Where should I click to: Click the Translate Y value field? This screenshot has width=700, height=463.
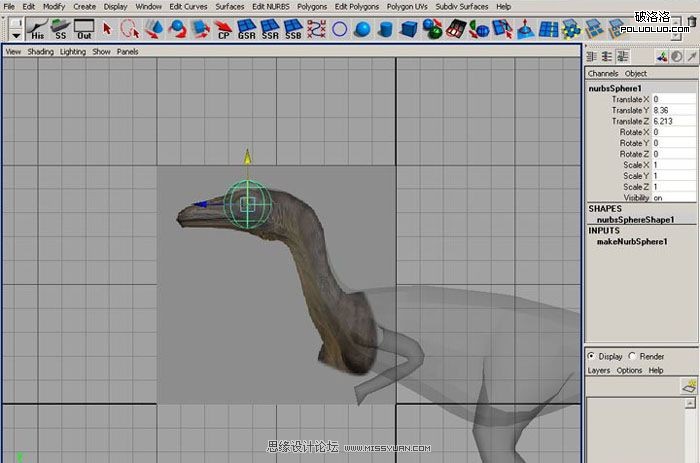(x=673, y=110)
